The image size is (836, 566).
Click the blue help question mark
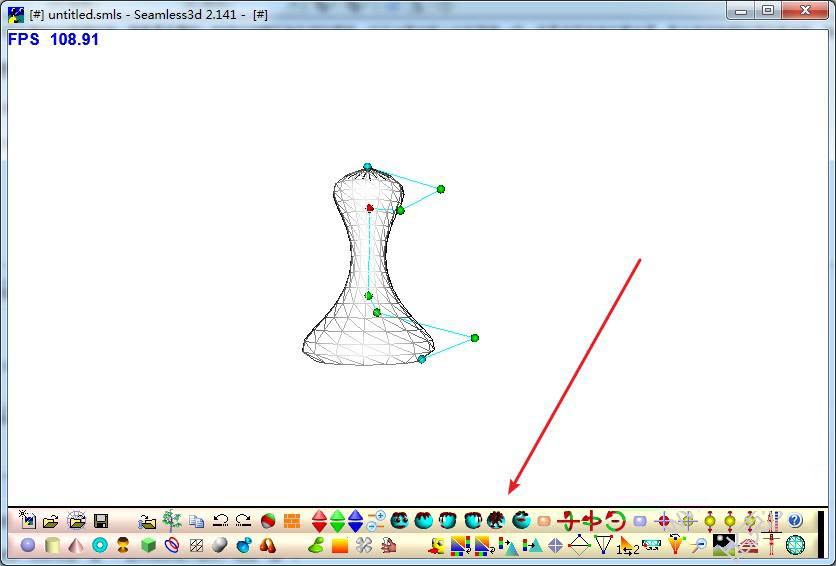[795, 521]
